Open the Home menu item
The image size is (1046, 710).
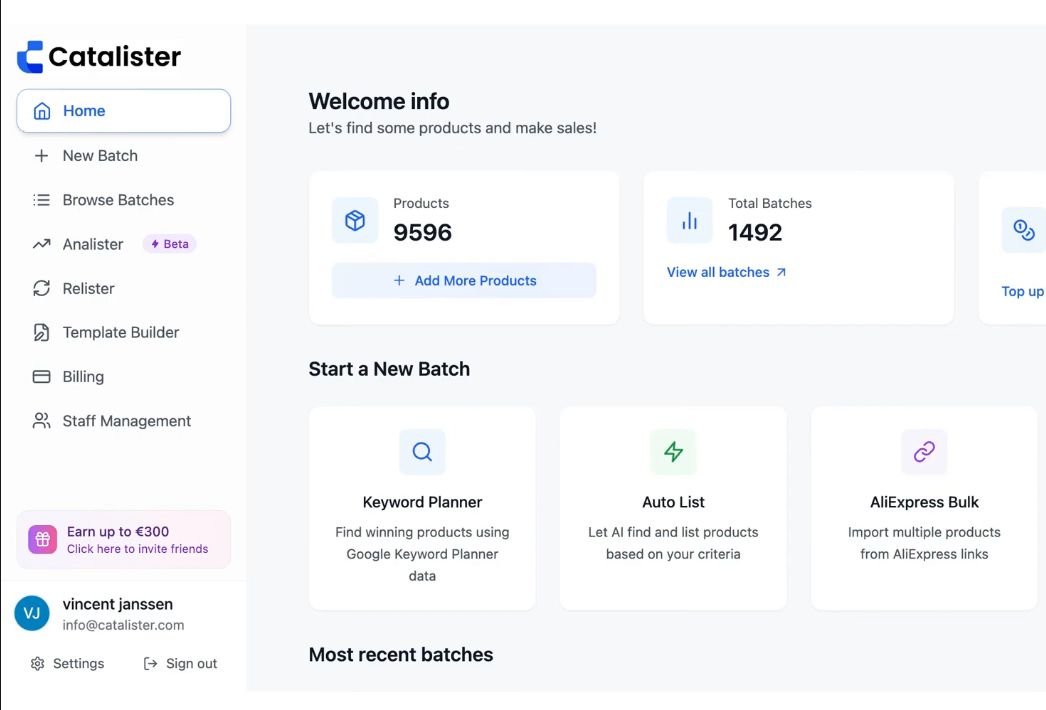123,111
